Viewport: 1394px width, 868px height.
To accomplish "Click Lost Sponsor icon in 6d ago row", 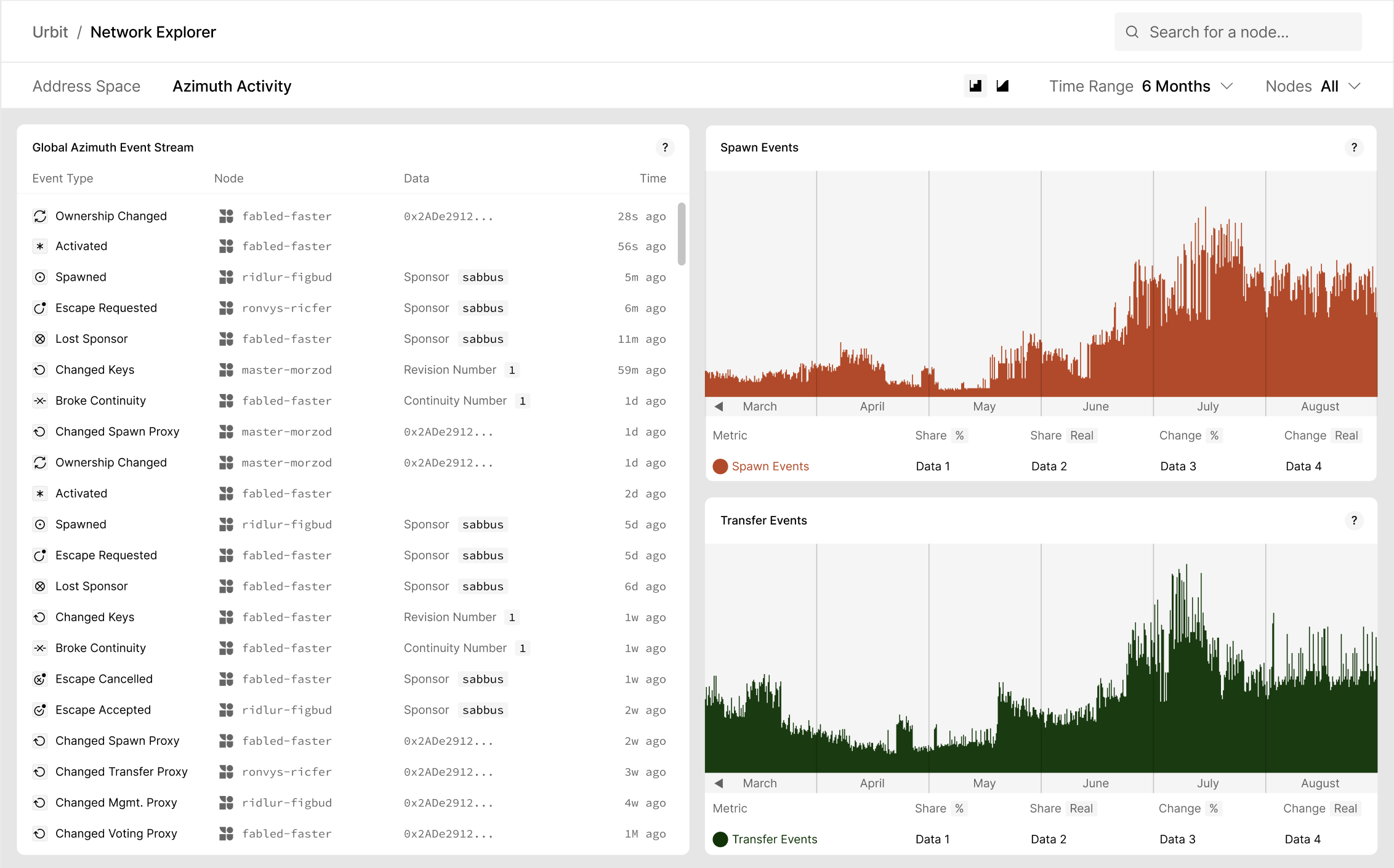I will [x=40, y=586].
